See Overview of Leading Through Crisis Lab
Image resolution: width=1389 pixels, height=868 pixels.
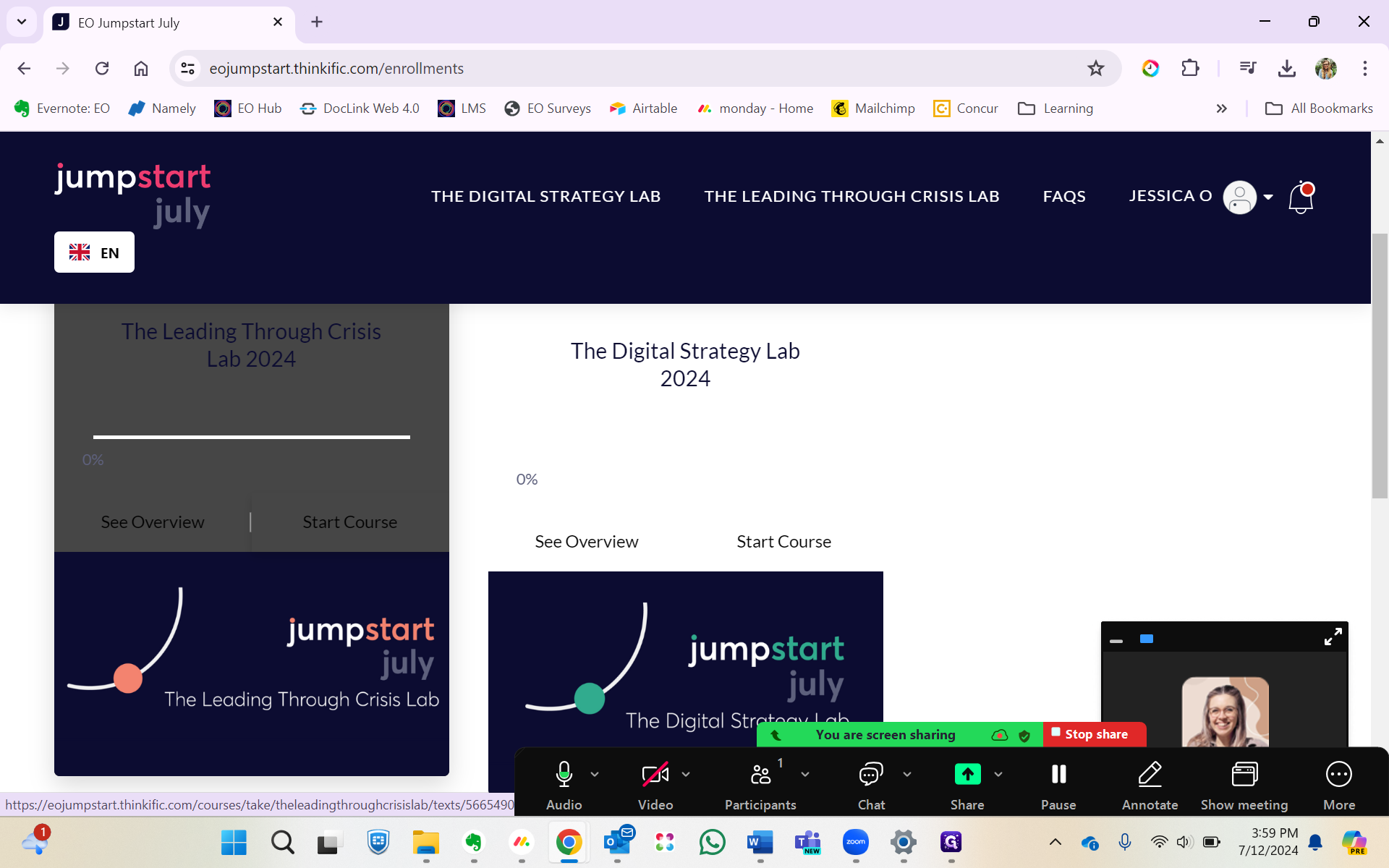[152, 522]
